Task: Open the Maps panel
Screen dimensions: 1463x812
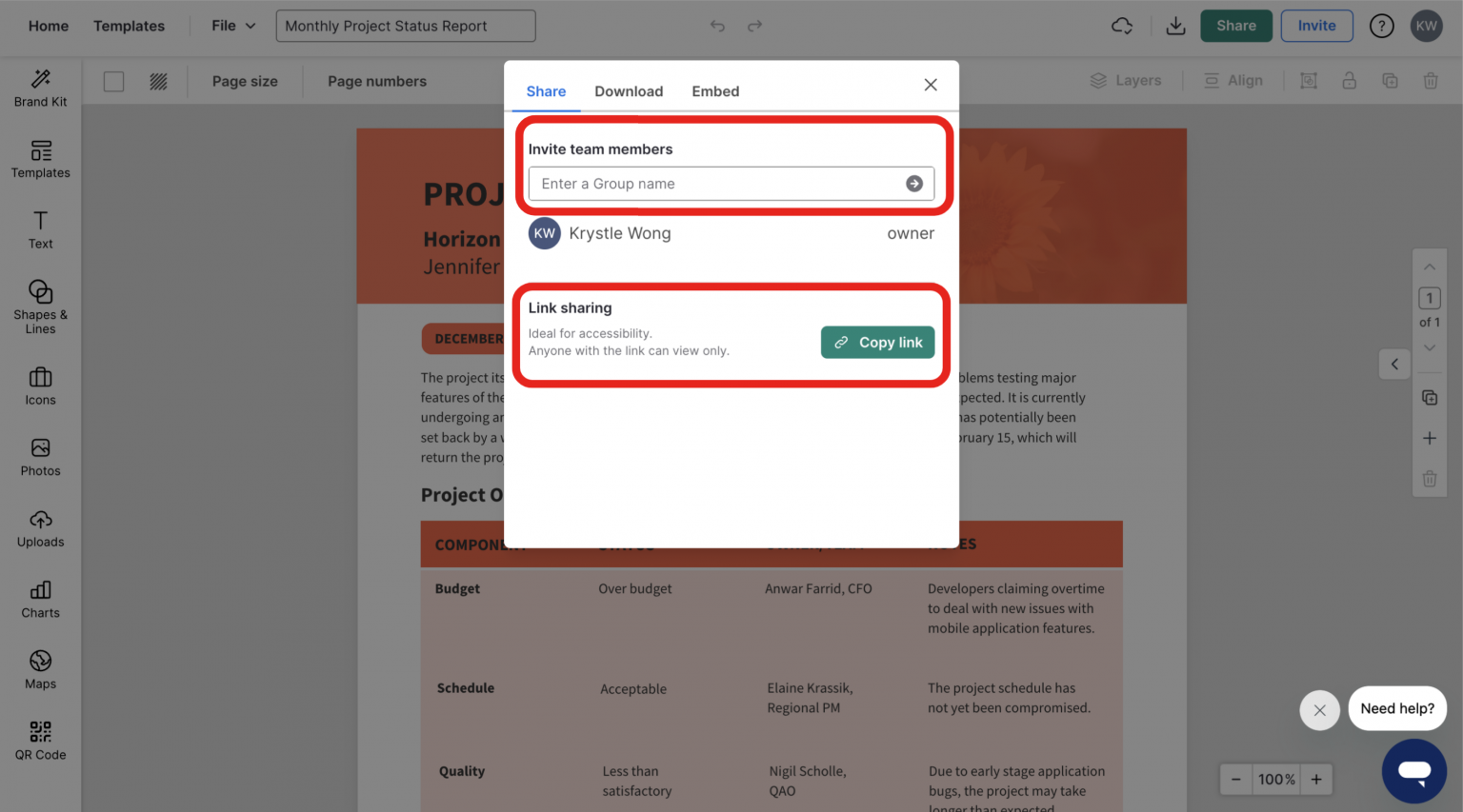Action: pos(40,669)
